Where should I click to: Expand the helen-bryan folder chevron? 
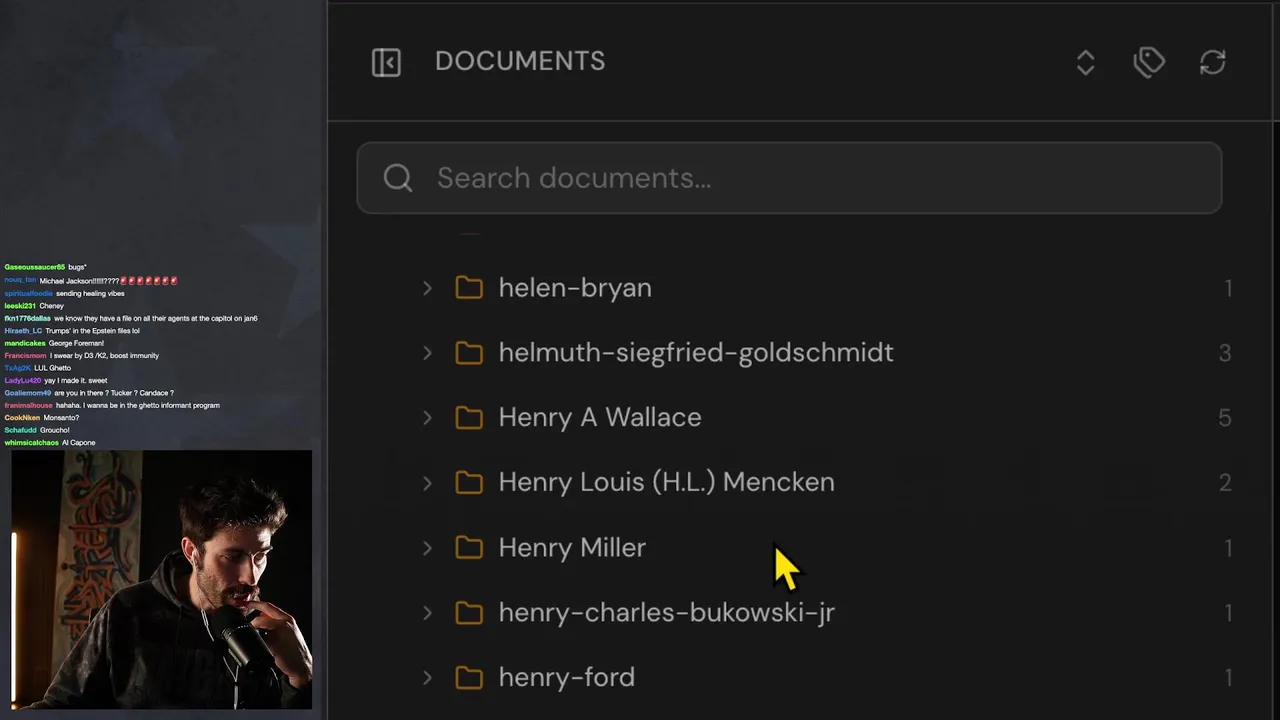(x=427, y=288)
